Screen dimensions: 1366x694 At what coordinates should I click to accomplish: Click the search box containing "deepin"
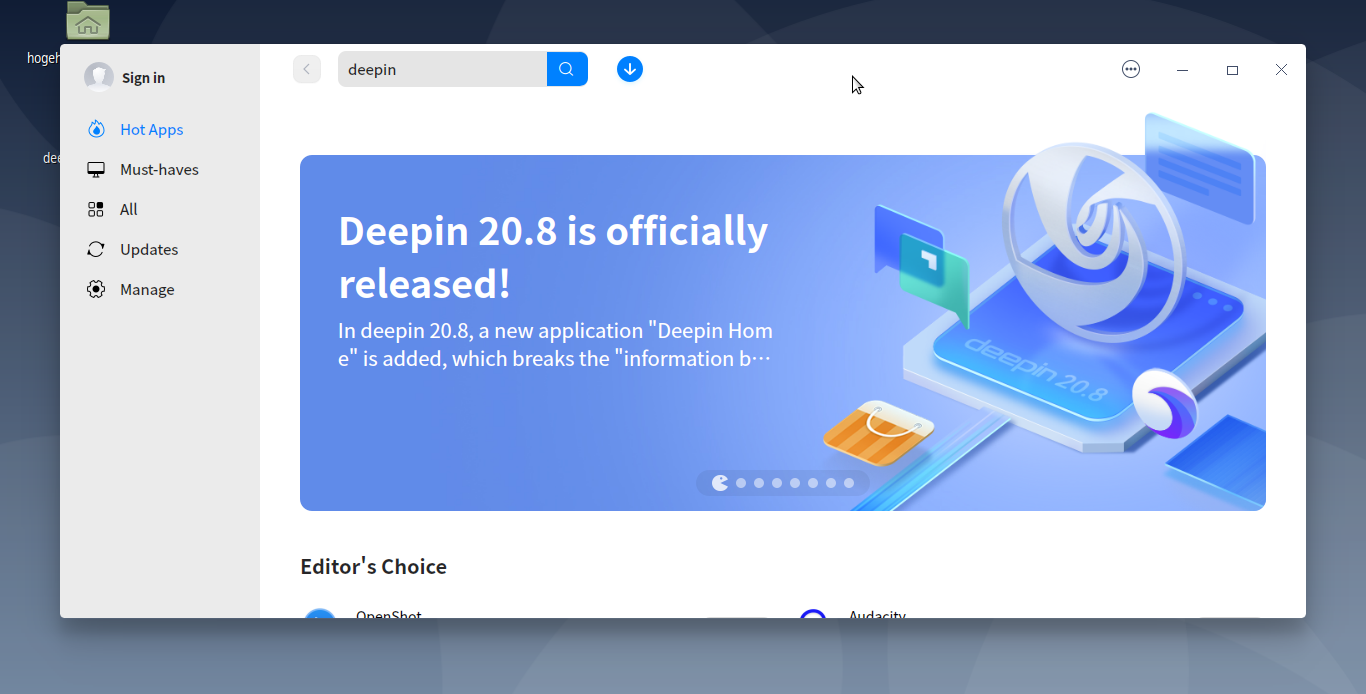coord(442,69)
